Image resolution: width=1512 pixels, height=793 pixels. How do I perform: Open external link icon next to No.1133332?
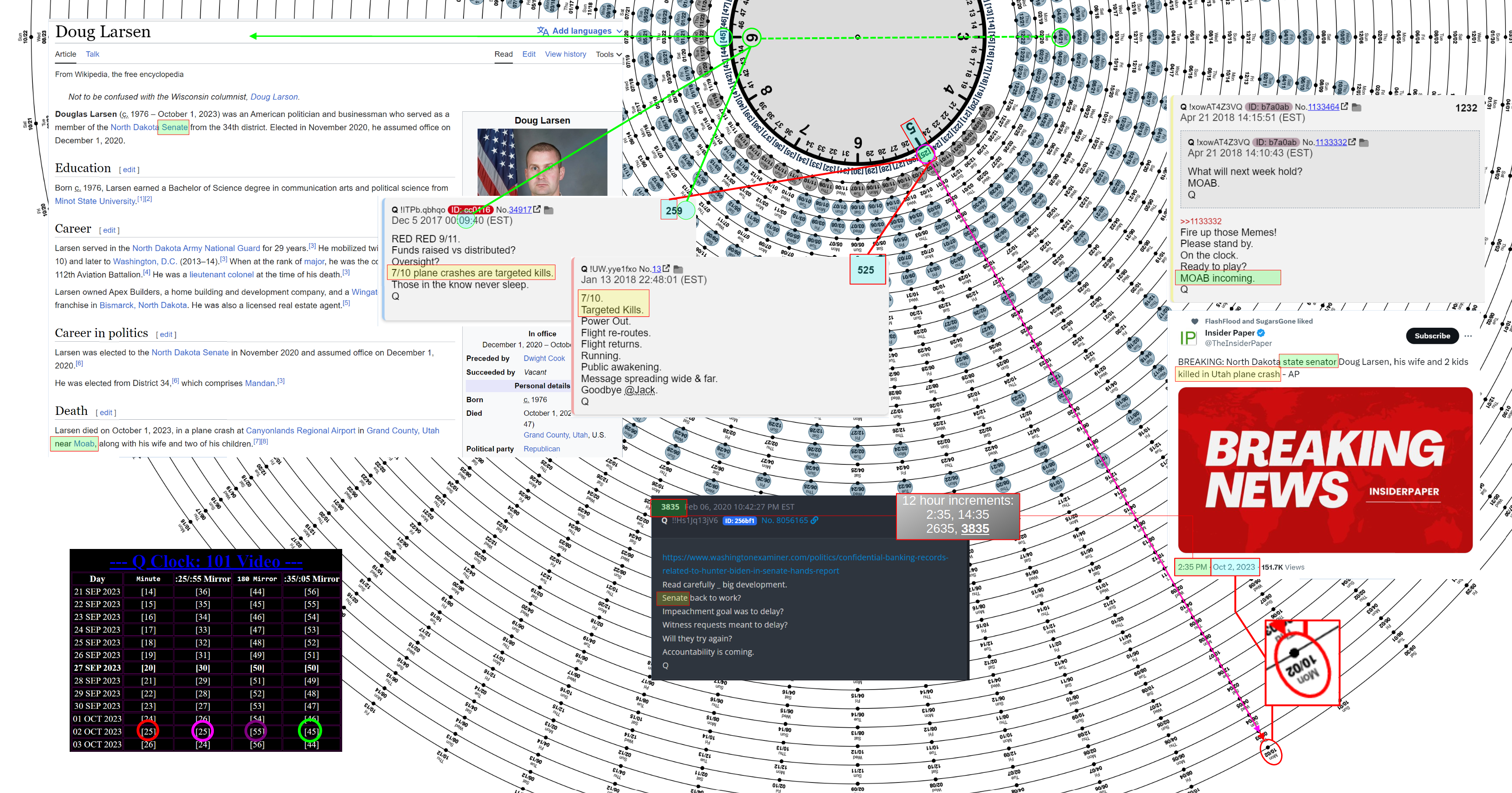[x=1353, y=142]
